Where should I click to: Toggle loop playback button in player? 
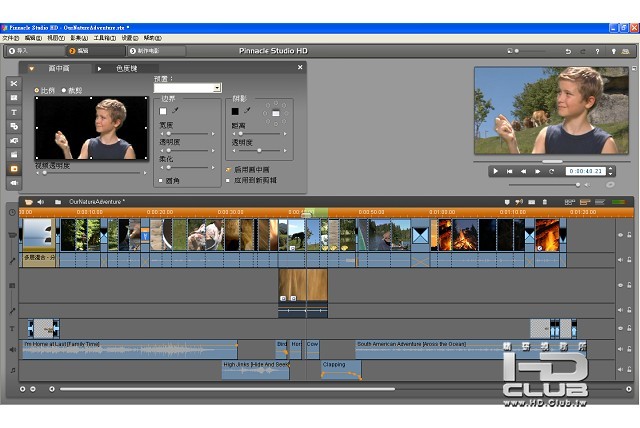(x=551, y=171)
